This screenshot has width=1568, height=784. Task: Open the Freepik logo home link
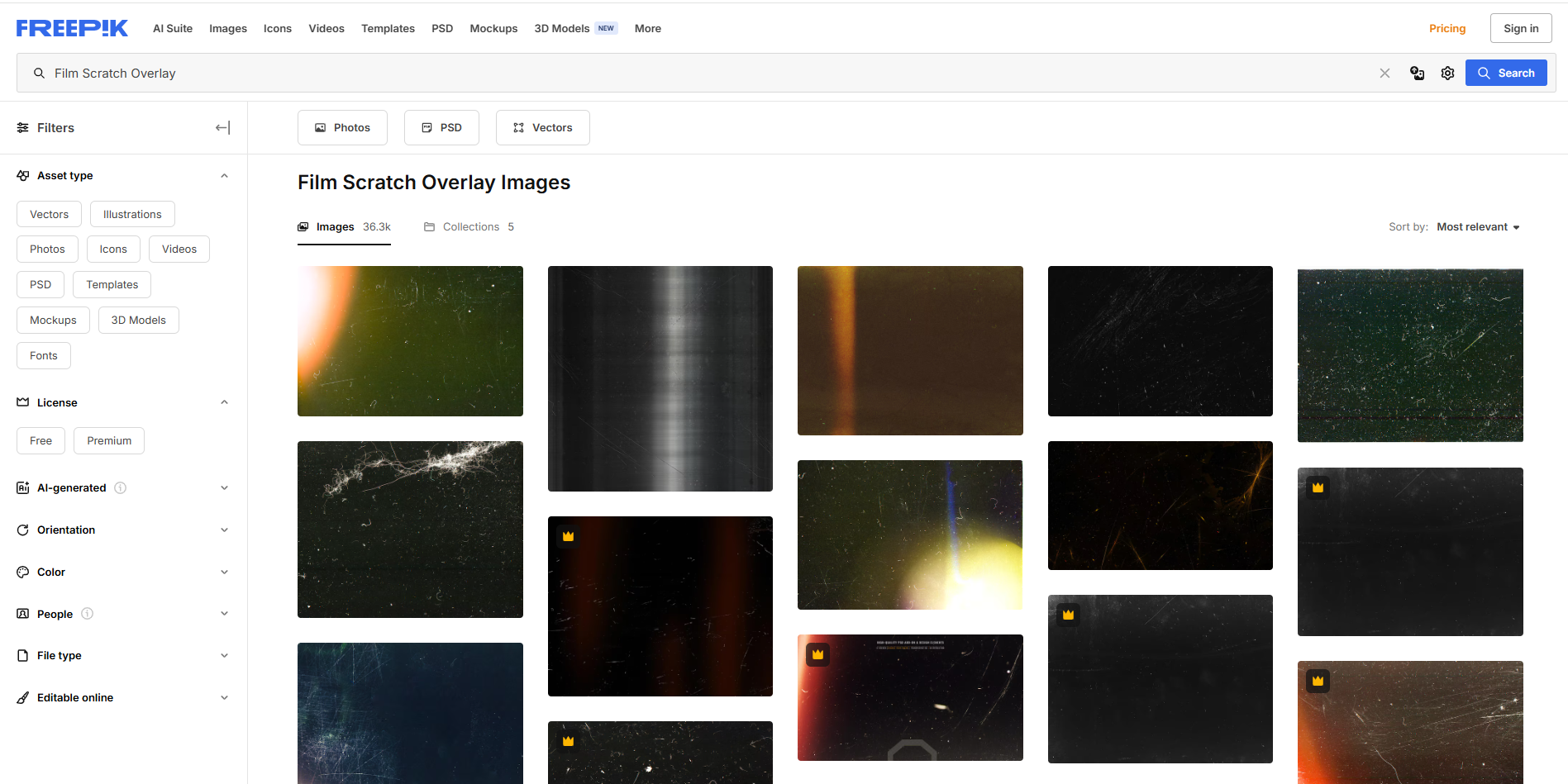[73, 28]
